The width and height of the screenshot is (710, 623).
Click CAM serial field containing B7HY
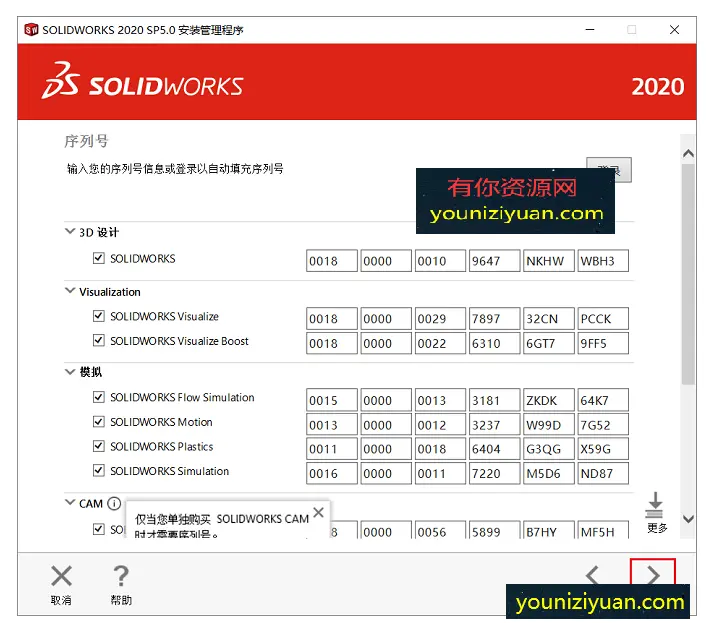[549, 530]
